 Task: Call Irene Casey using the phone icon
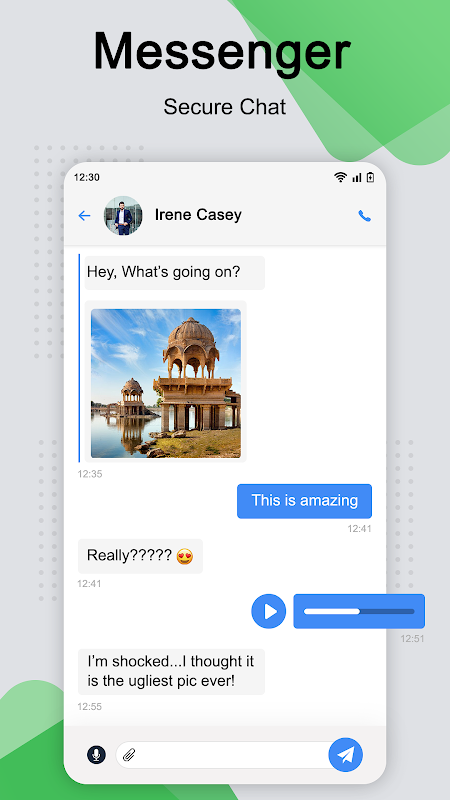point(364,216)
